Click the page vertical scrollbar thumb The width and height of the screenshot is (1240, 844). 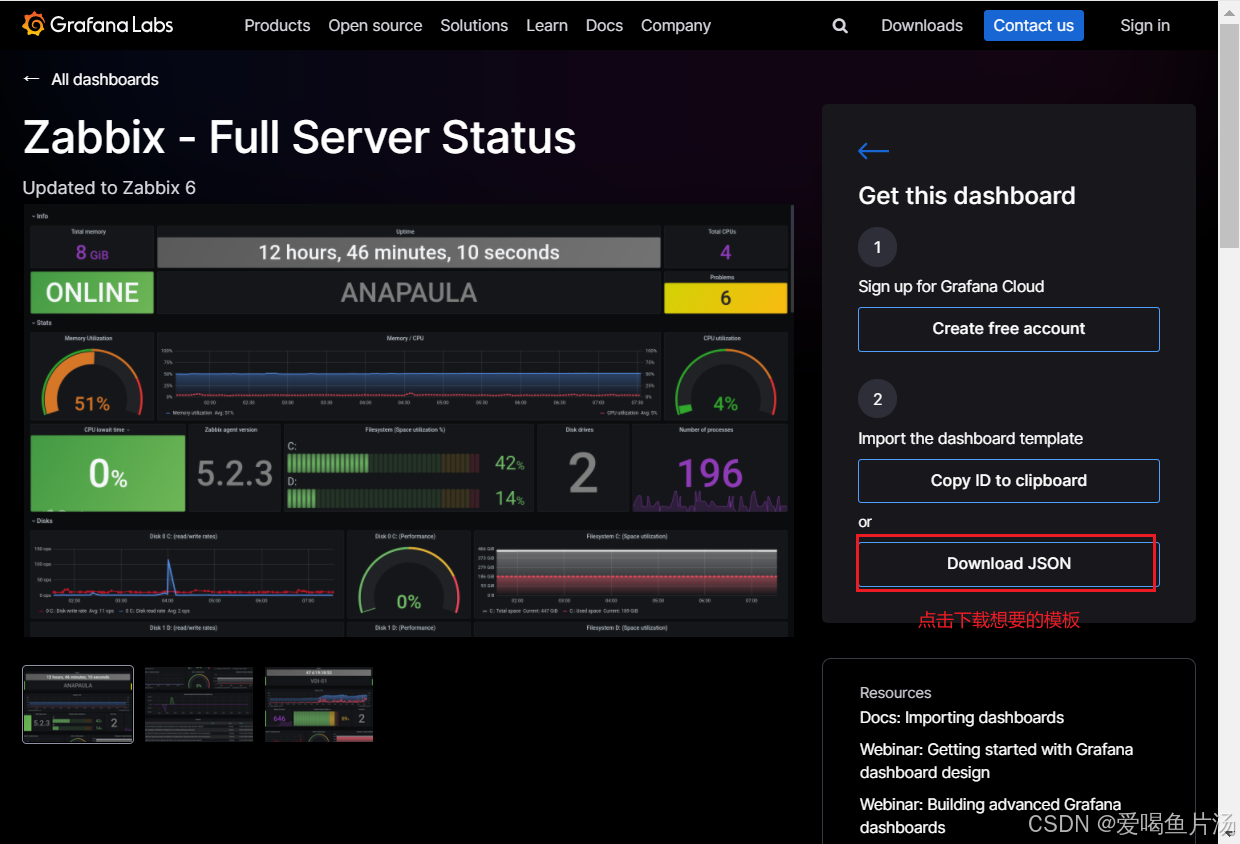(x=1229, y=135)
